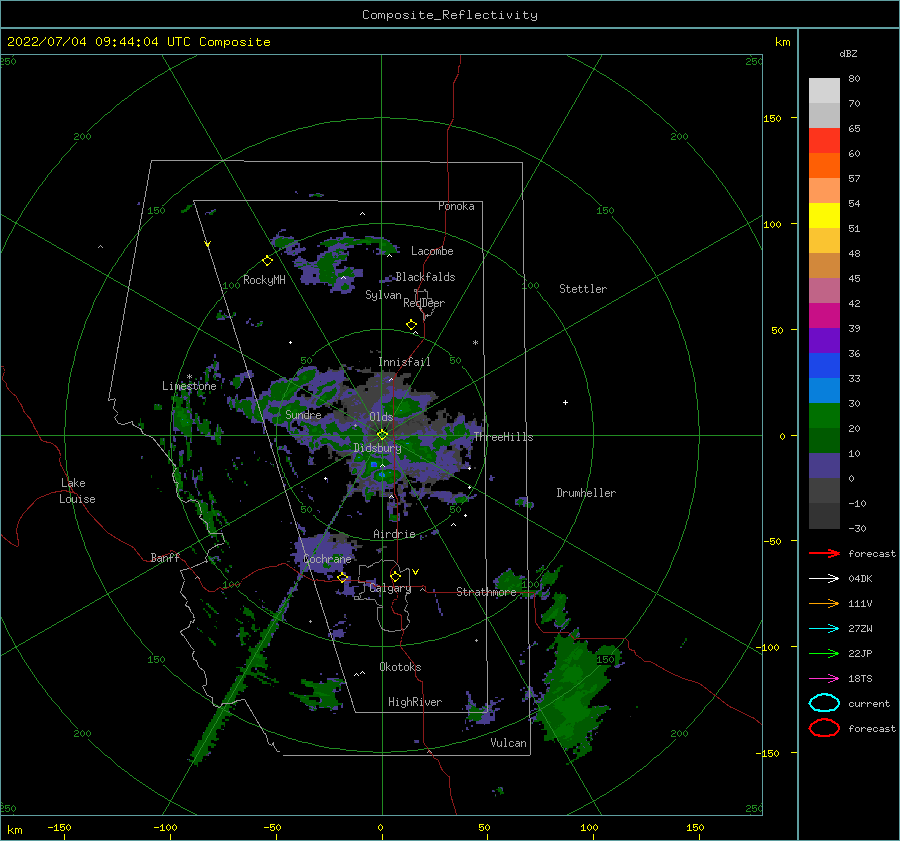Click the Sundre label

[303, 414]
